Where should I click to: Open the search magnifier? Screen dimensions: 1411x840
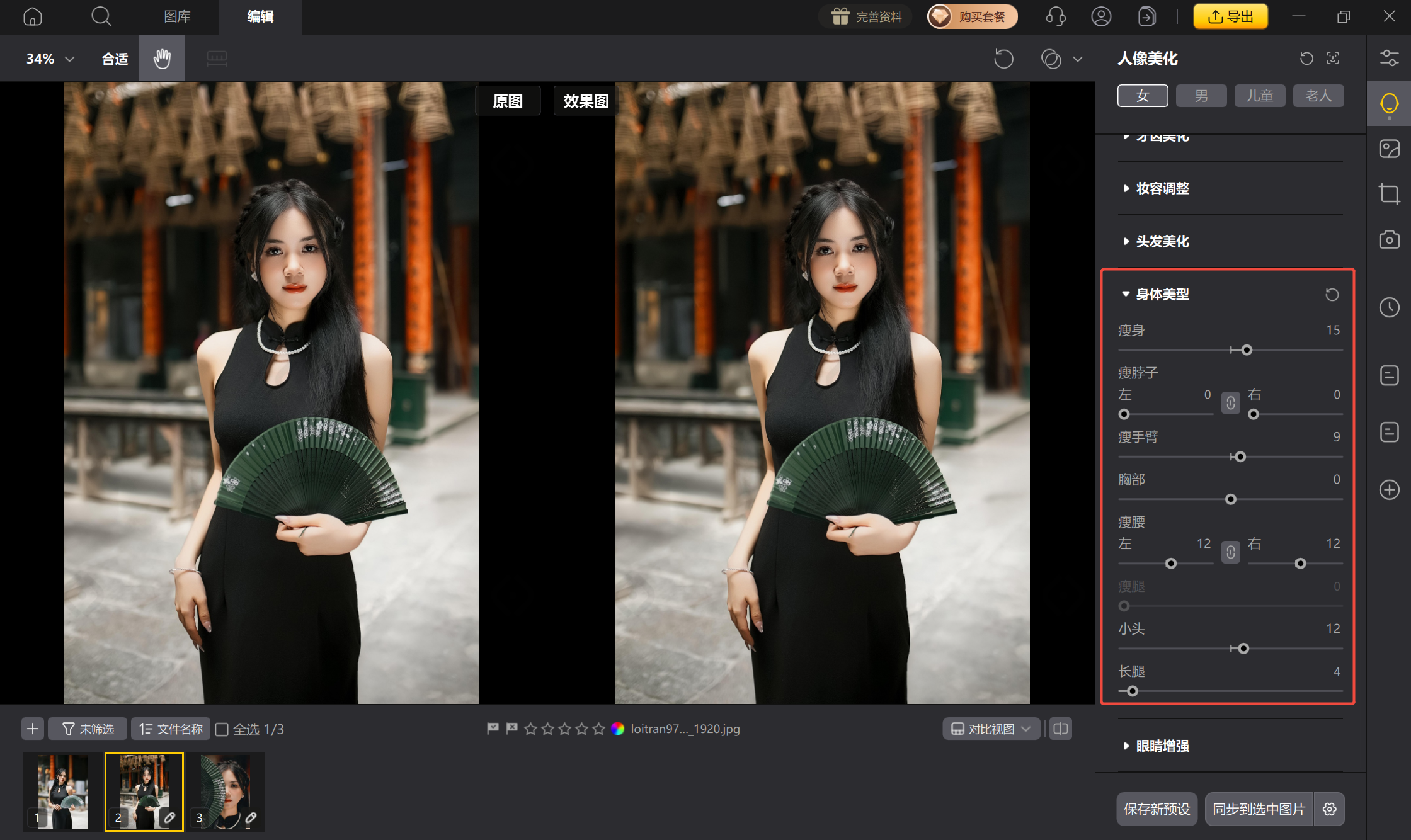click(x=101, y=16)
